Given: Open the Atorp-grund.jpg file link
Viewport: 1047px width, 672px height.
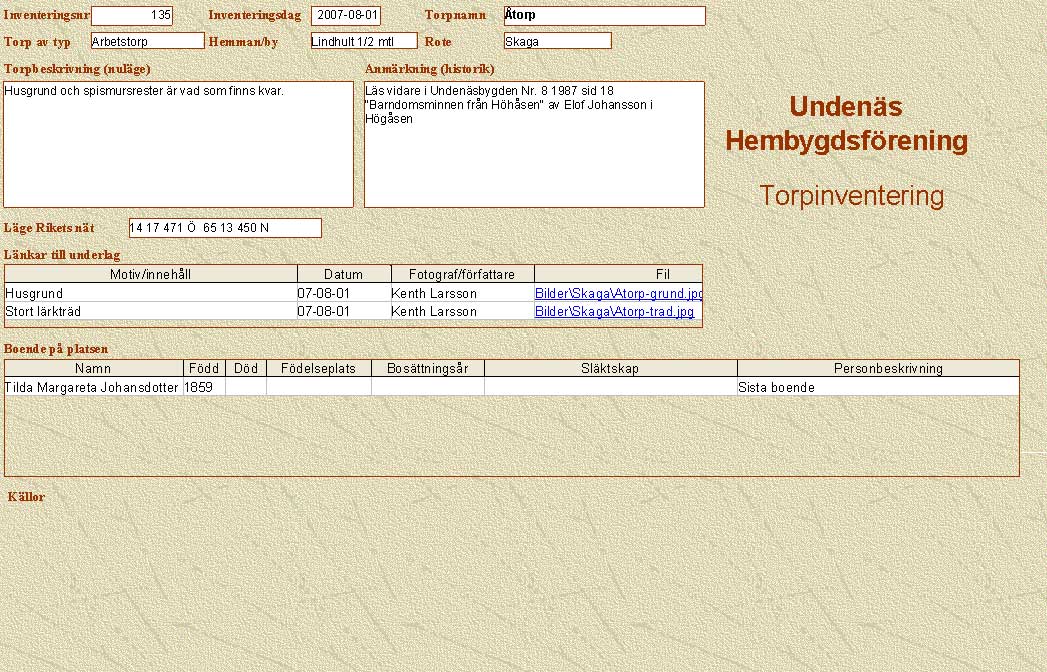Looking at the screenshot, I should click(x=618, y=294).
